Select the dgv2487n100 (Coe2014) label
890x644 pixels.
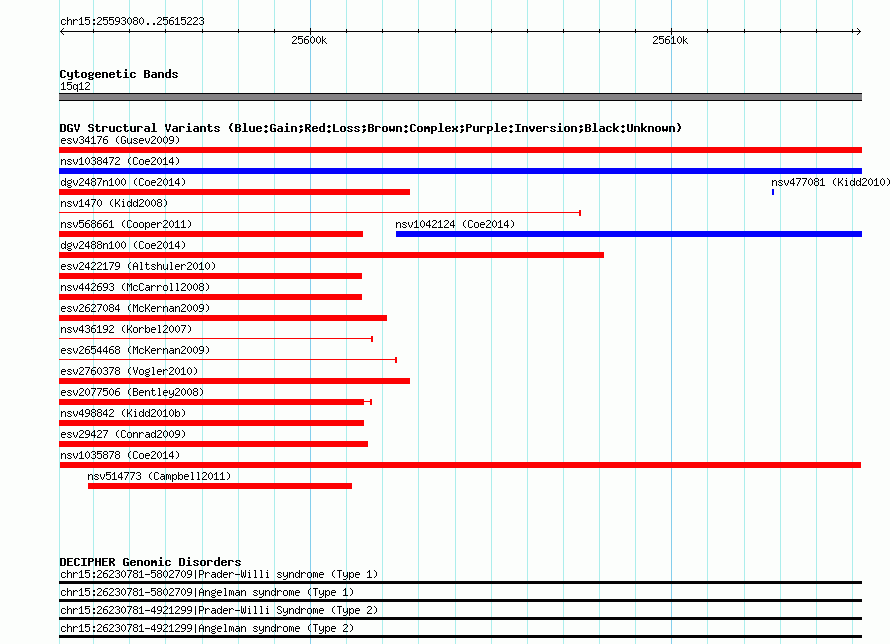(123, 182)
